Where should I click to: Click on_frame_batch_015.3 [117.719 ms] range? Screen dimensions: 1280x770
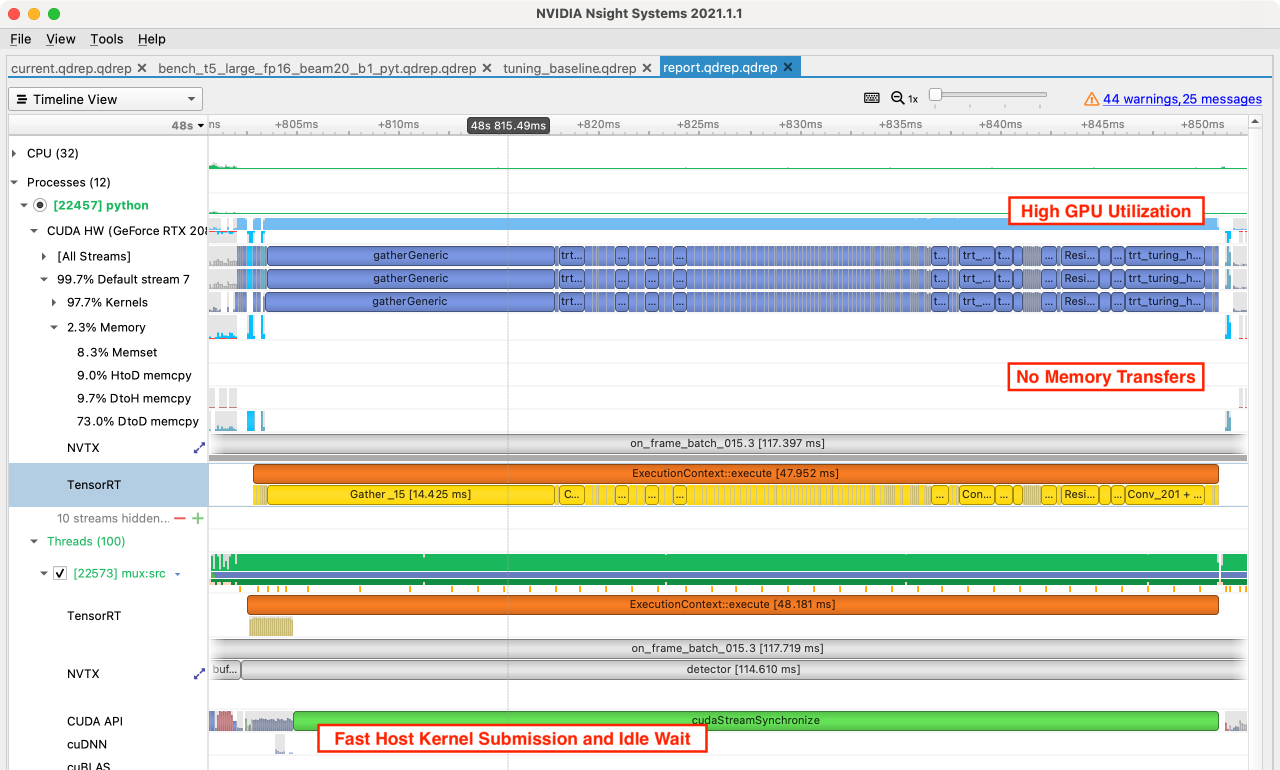coord(727,648)
